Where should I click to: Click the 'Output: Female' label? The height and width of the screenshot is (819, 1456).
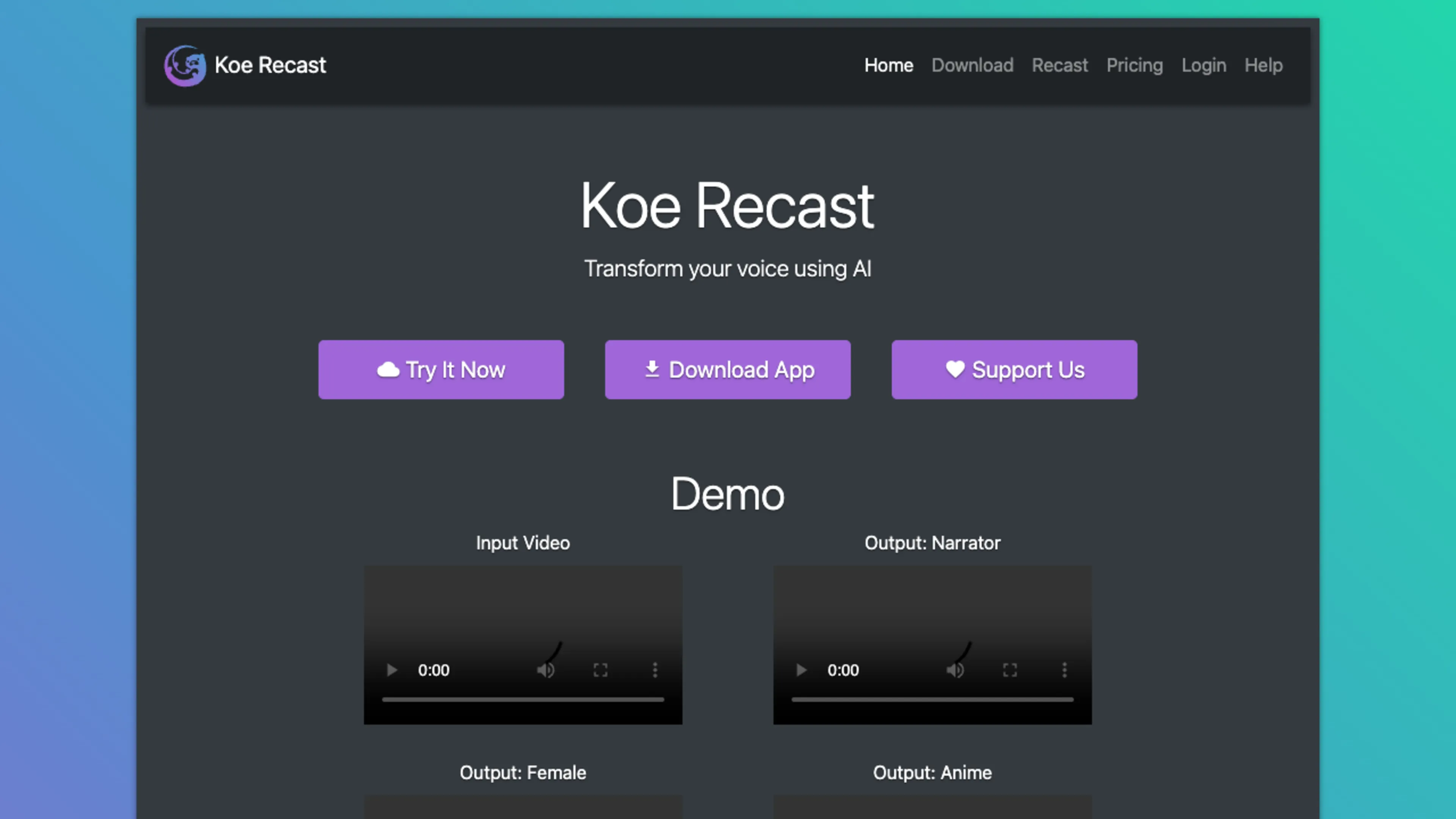pyautogui.click(x=523, y=773)
